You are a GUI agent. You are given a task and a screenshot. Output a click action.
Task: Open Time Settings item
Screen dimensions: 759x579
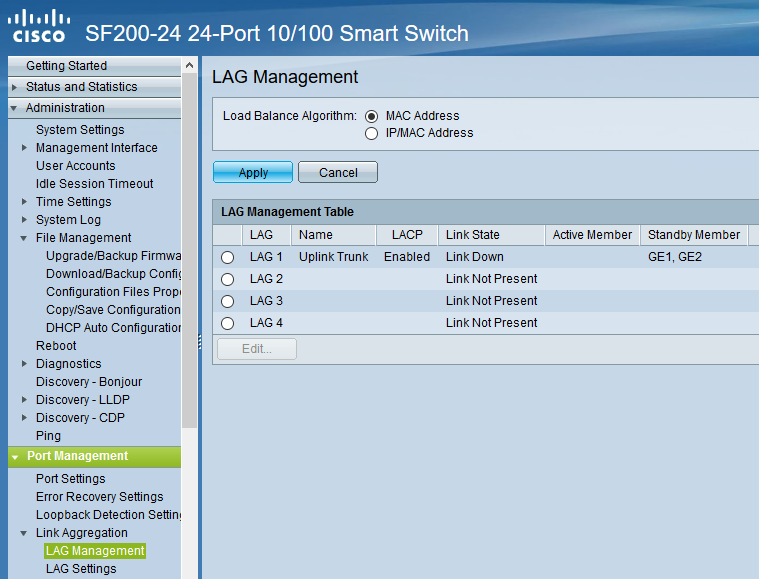(74, 201)
